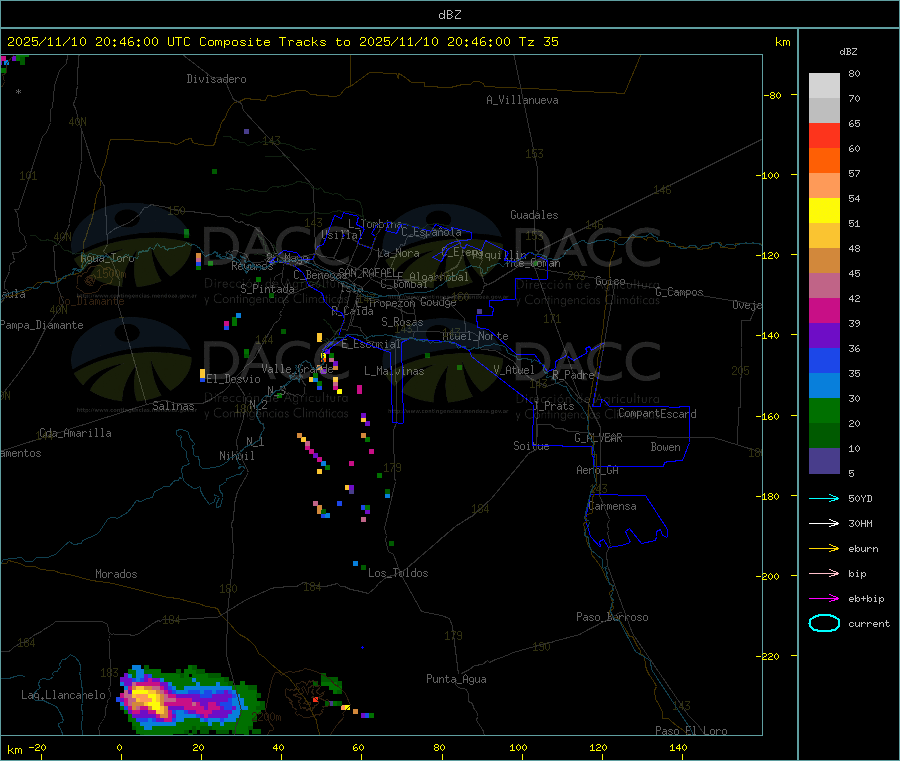Click the yellow core of the storm cell
The height and width of the screenshot is (761, 900).
tap(150, 700)
